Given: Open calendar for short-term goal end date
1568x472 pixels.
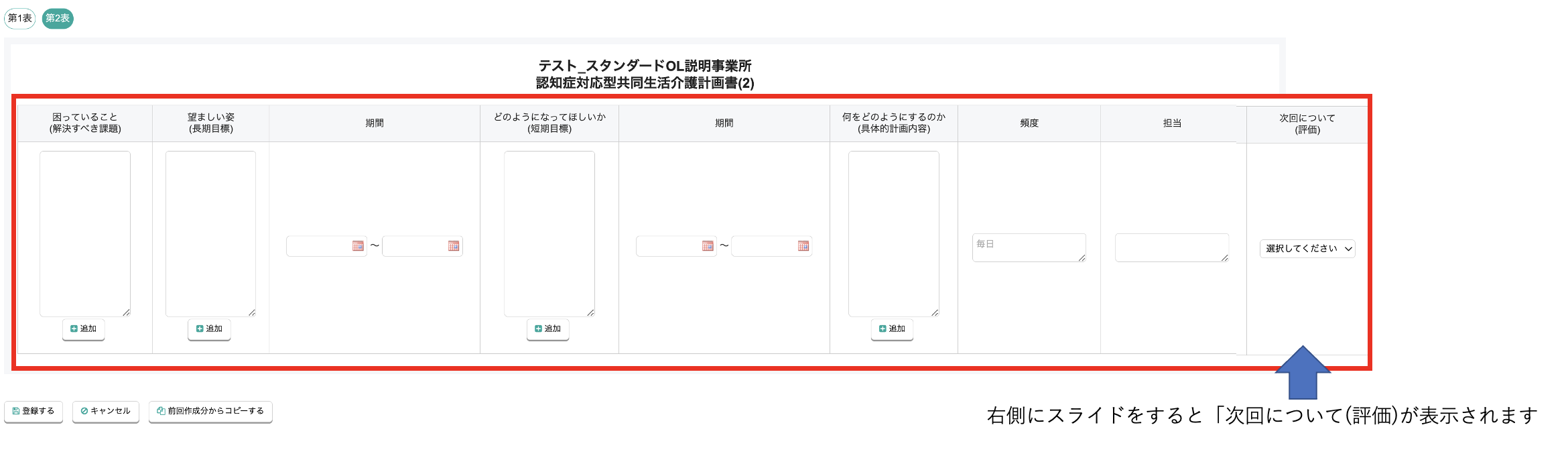Looking at the screenshot, I should (x=803, y=246).
